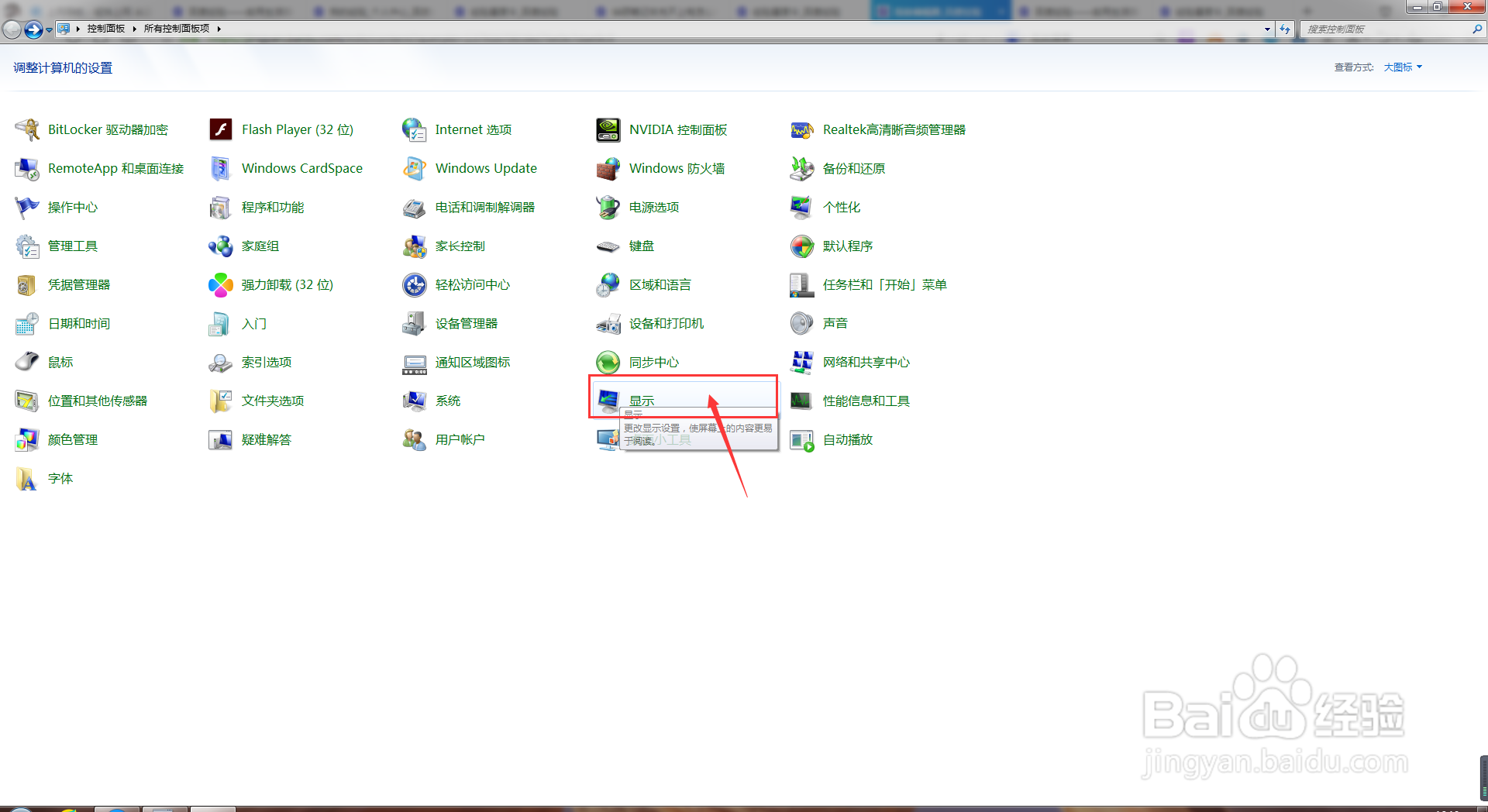Click the search magnifier icon
Screen dimensions: 1488x812
1477,29
